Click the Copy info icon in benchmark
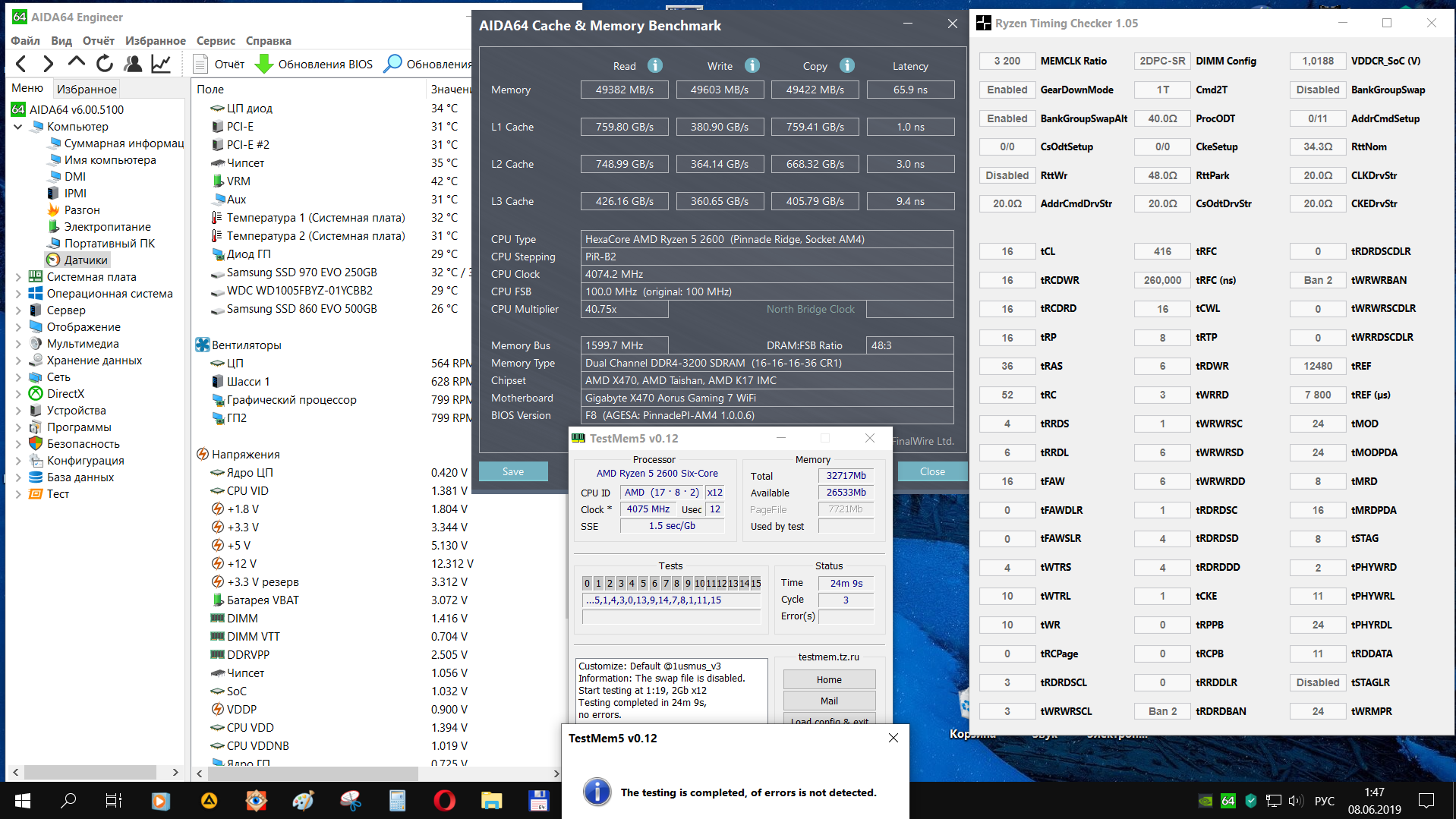 pos(847,65)
